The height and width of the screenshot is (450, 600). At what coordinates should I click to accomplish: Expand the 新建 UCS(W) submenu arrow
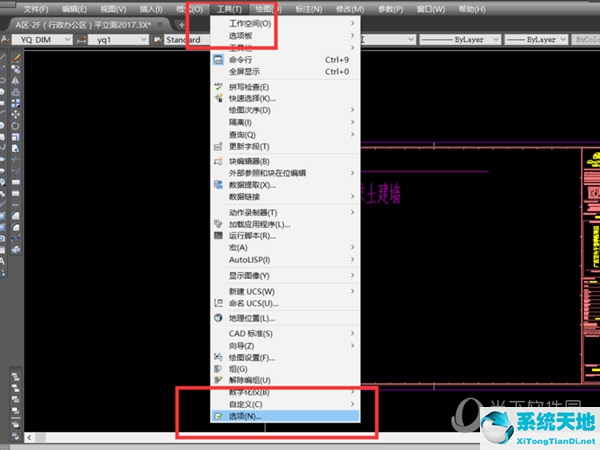pos(352,291)
